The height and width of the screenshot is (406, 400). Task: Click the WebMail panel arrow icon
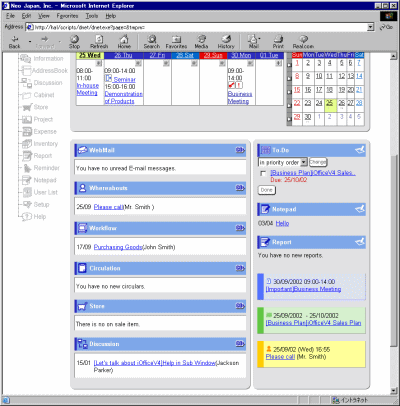[x=240, y=150]
